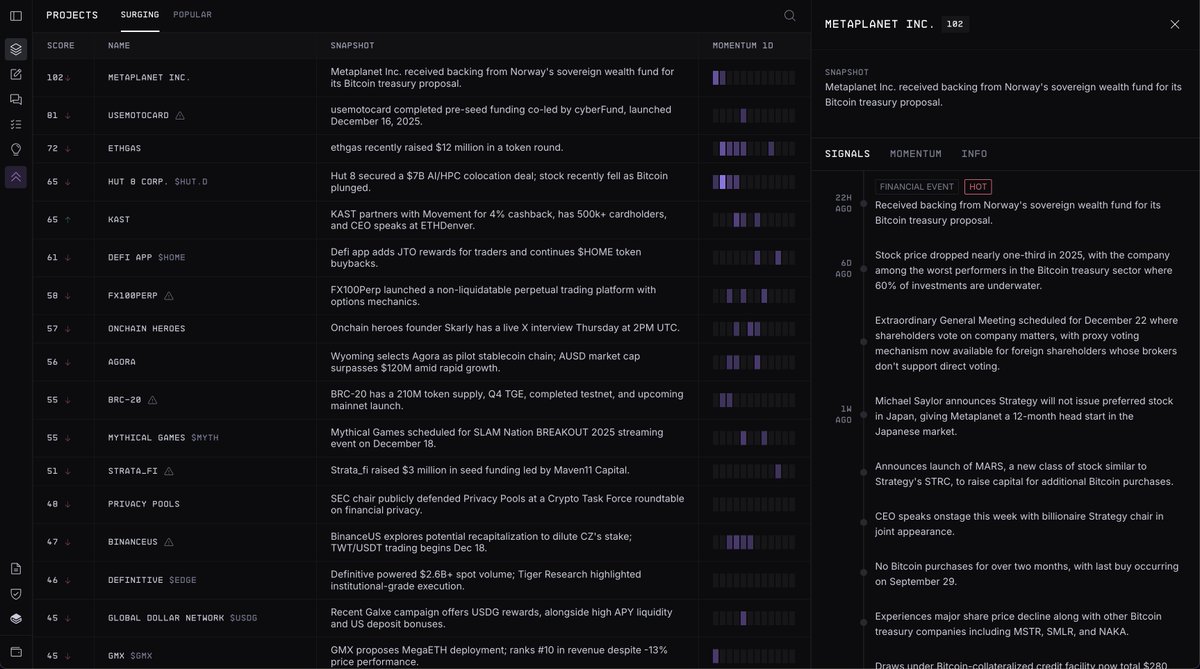The width and height of the screenshot is (1200, 669).
Task: Click the KAST snapshot about Movement cashback
Action: tap(499, 219)
